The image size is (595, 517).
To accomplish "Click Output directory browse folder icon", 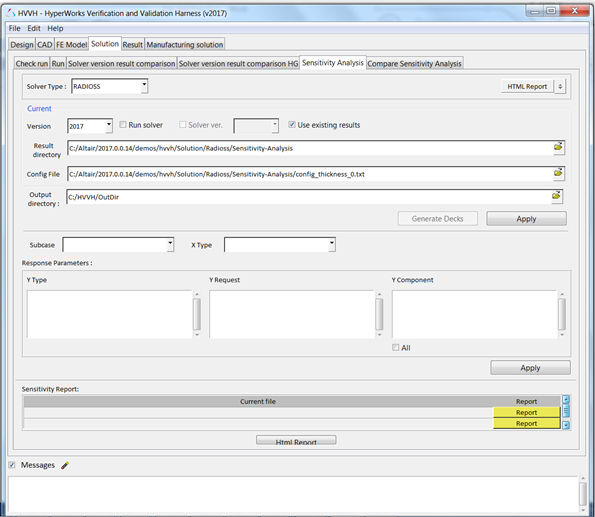I will (556, 196).
